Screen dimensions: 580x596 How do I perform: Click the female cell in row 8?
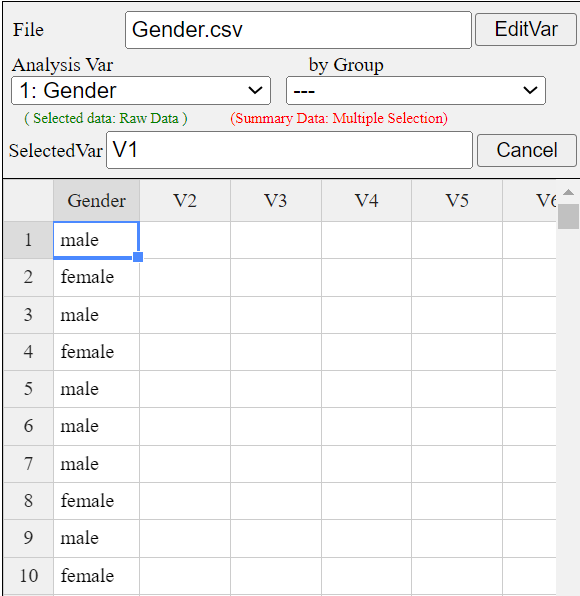click(97, 501)
